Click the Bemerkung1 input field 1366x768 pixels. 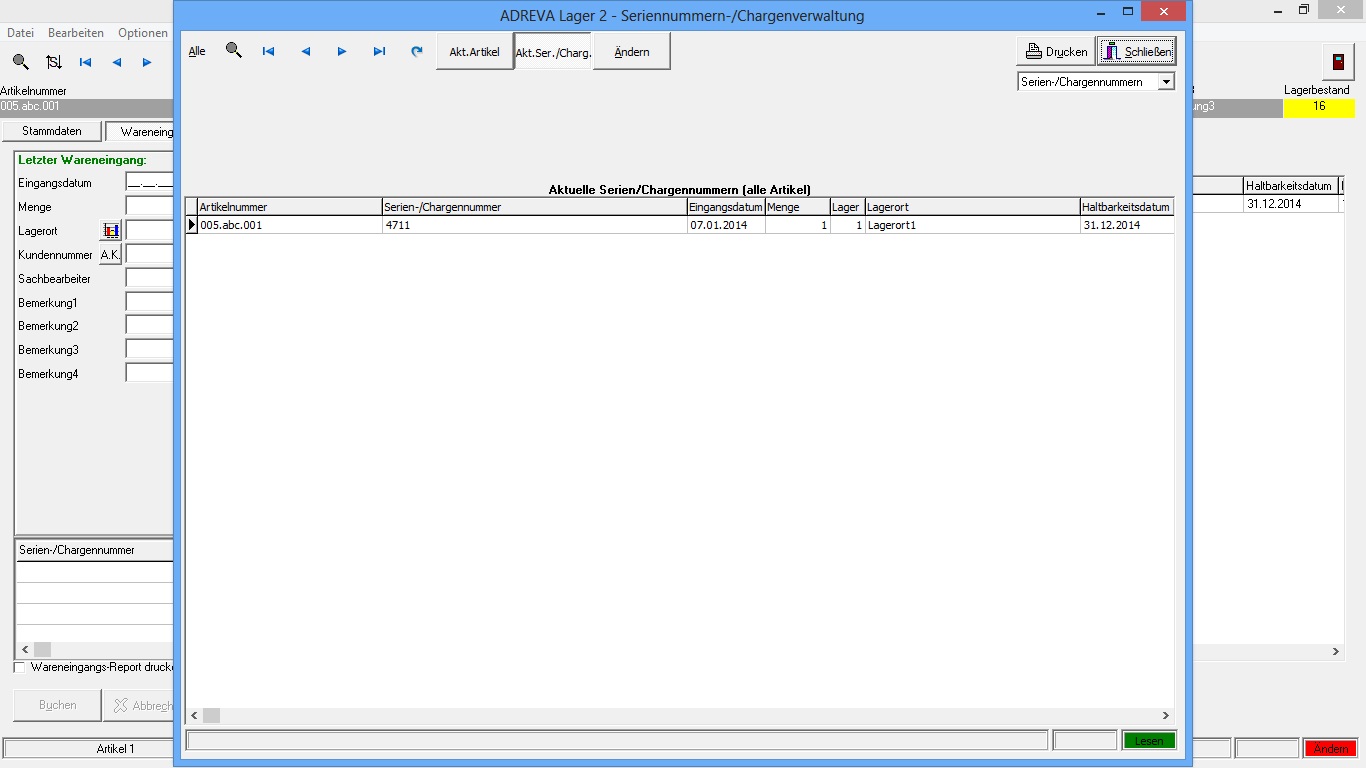click(149, 302)
